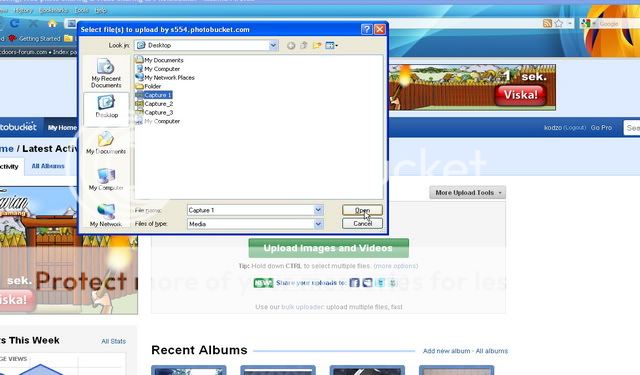This screenshot has width=640, height=375.
Task: Click the dialog help question mark button
Action: (367, 29)
